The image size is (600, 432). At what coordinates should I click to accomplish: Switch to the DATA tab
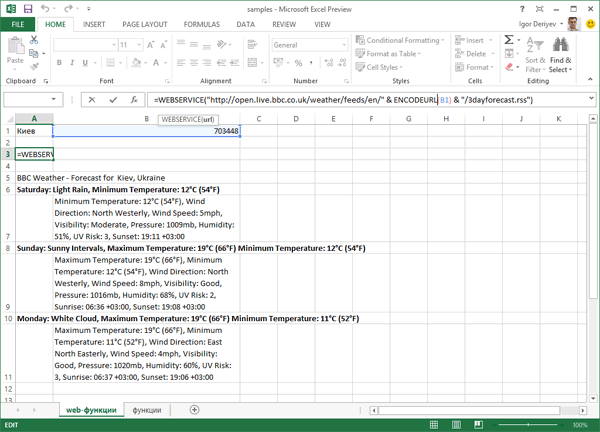tap(245, 24)
